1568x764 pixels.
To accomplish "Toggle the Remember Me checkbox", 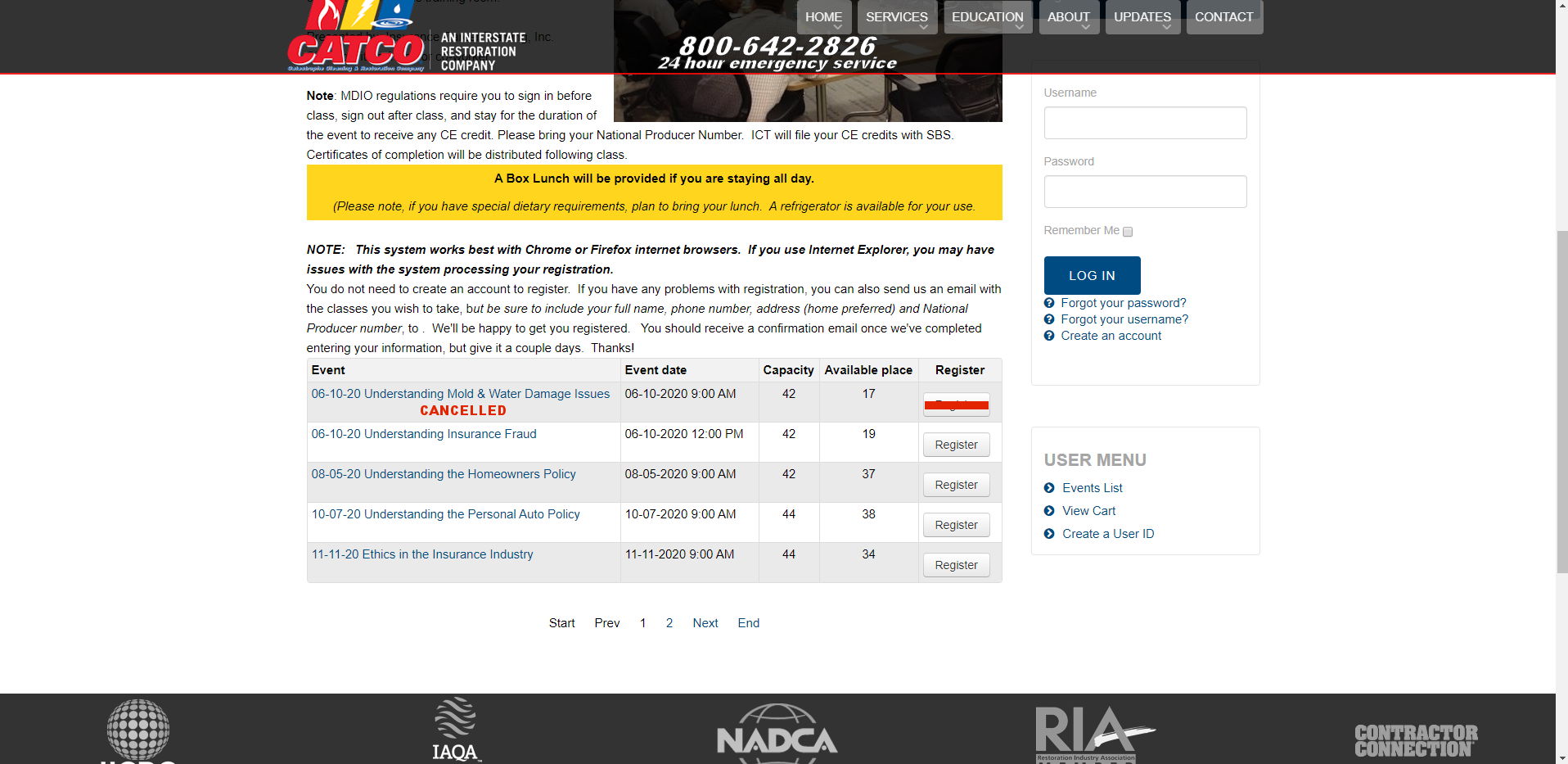I will click(1128, 232).
